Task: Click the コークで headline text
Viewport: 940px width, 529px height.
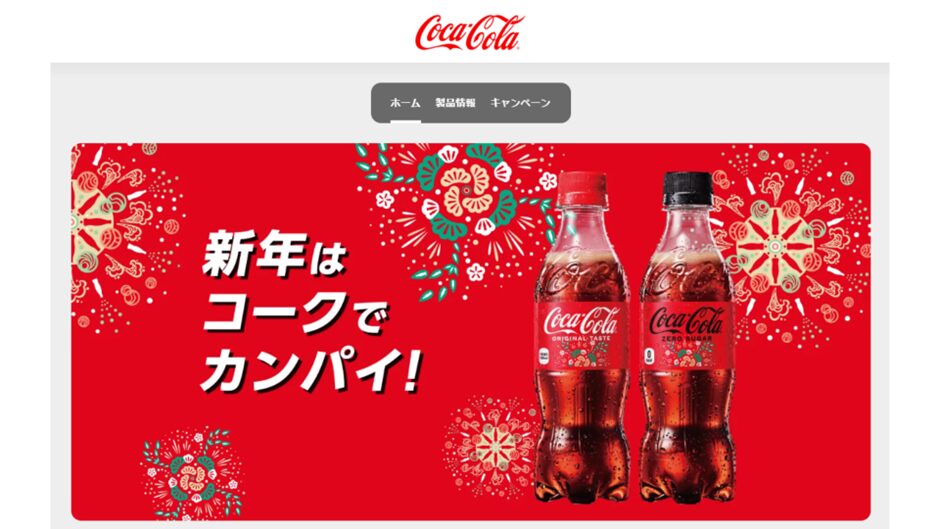Action: [x=295, y=313]
